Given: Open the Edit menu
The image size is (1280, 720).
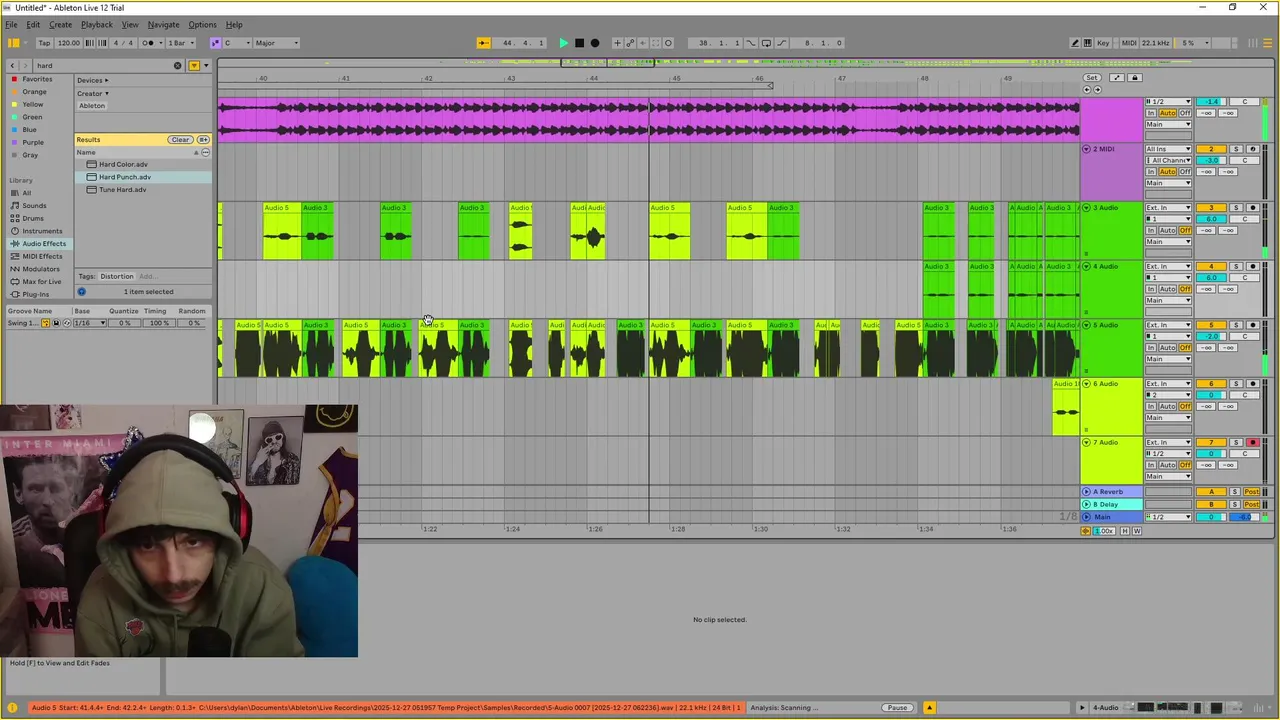Looking at the screenshot, I should (x=33, y=24).
